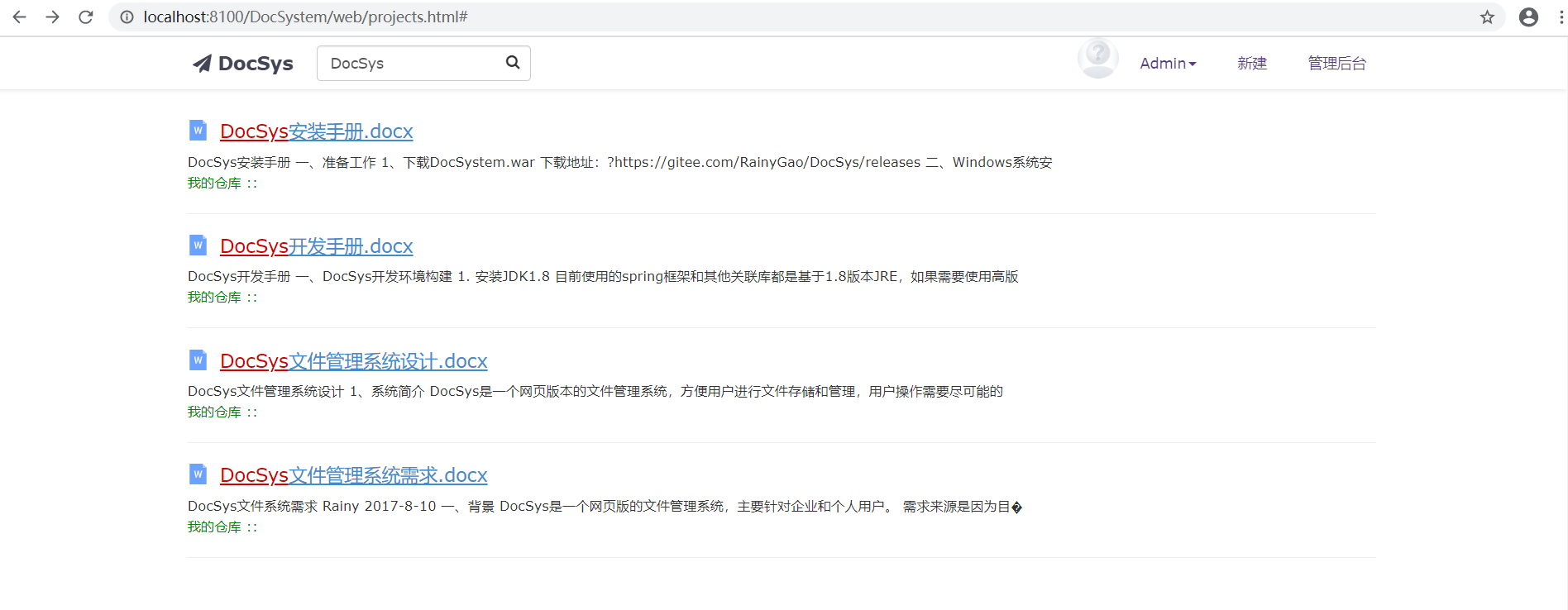Screen dimensions: 1568x610
Task: Click description text starting DocSys文件系统需求 Rainy
Action: coord(605,506)
